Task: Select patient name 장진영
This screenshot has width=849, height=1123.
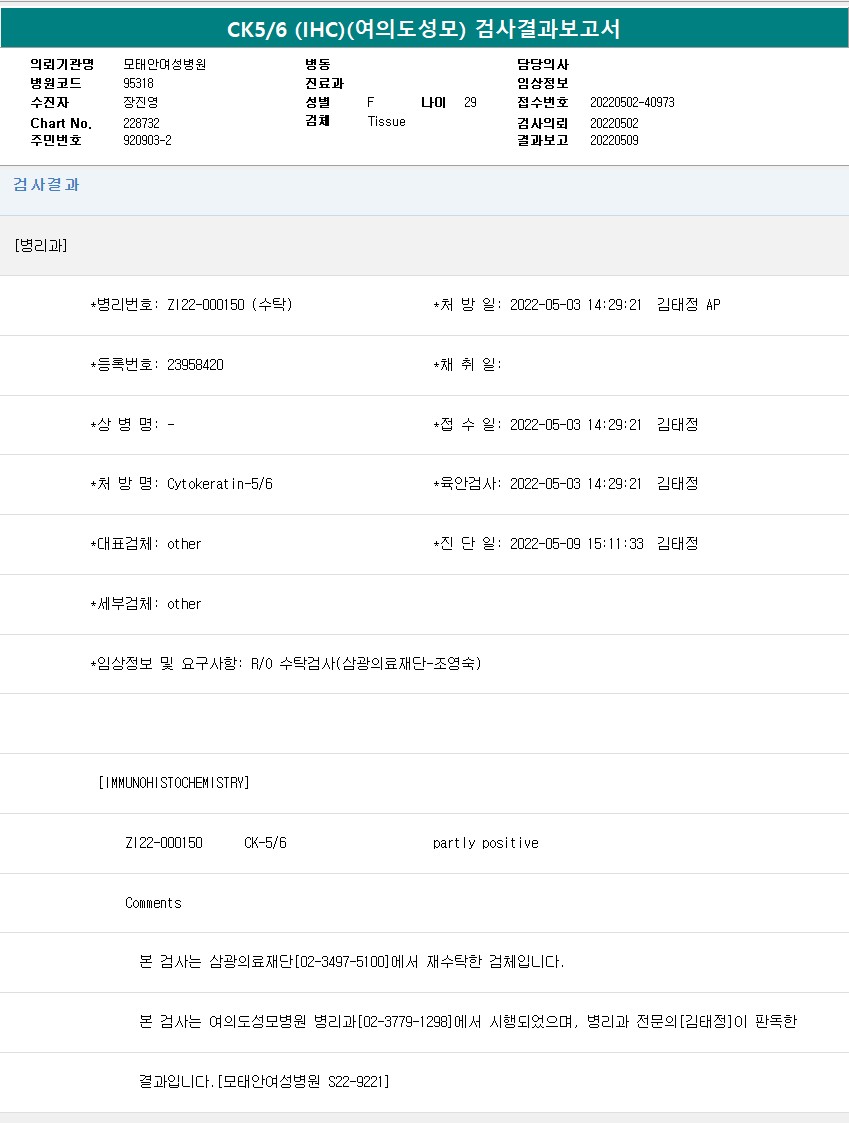Action: point(140,102)
